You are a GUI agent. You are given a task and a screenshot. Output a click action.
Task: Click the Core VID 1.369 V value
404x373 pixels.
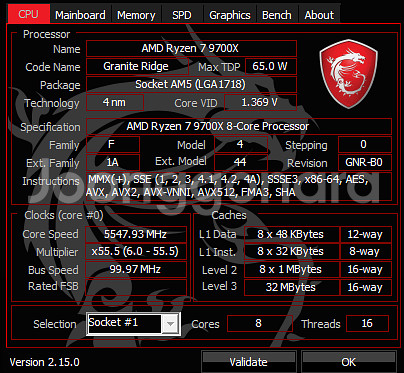pos(260,102)
